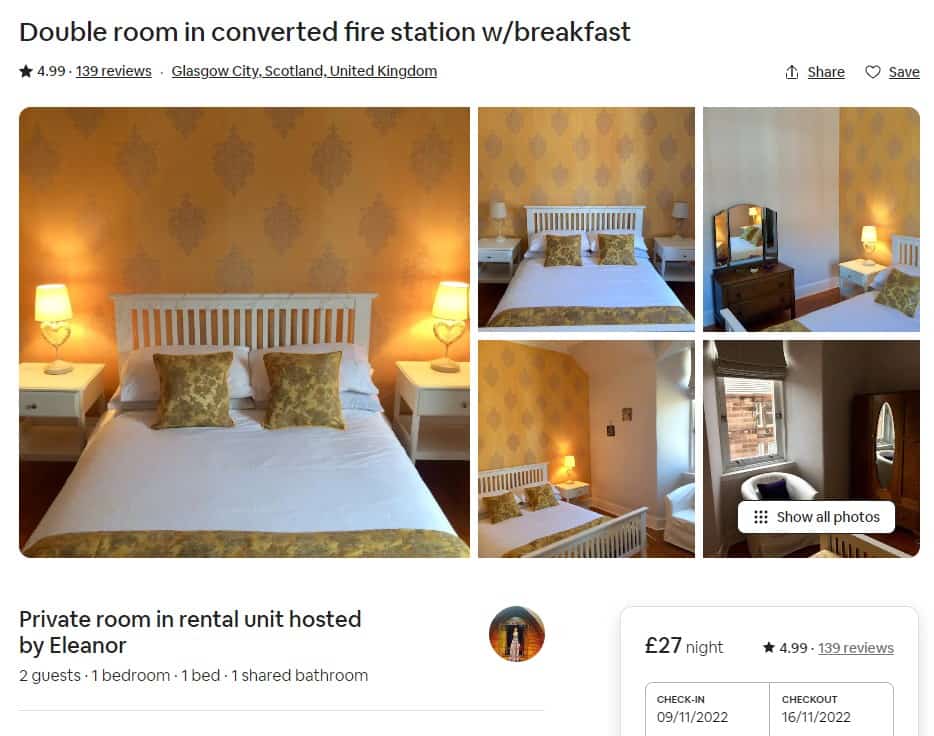Select the checkout date field
The image size is (934, 736).
pyautogui.click(x=832, y=709)
